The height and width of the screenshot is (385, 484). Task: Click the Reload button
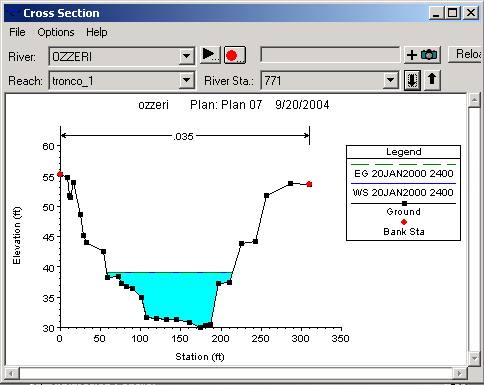(466, 54)
